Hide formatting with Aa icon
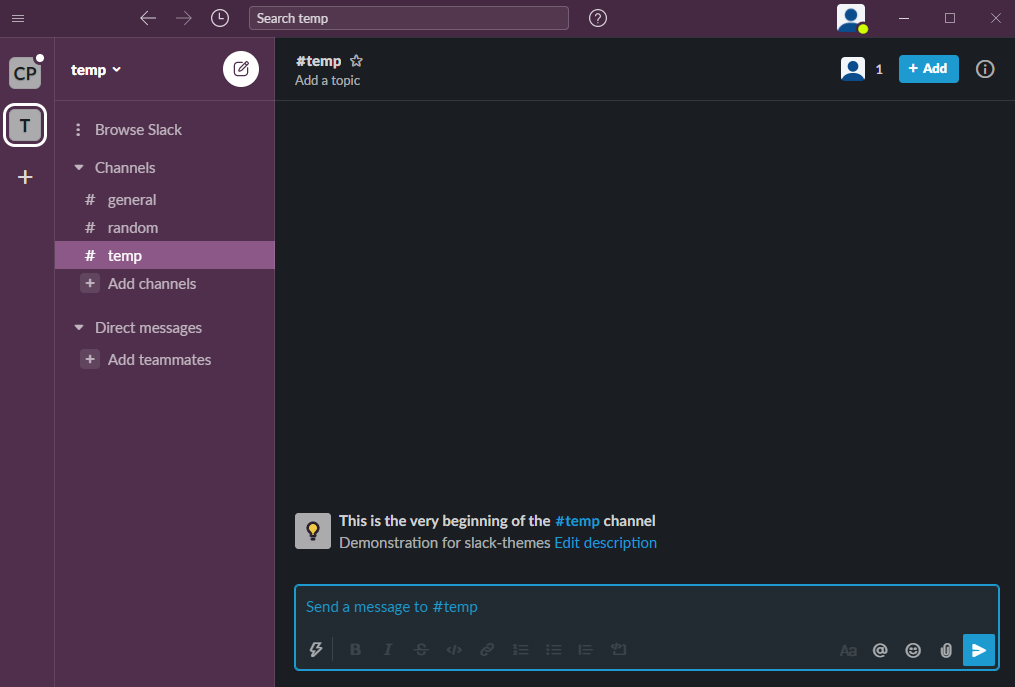 pos(848,650)
